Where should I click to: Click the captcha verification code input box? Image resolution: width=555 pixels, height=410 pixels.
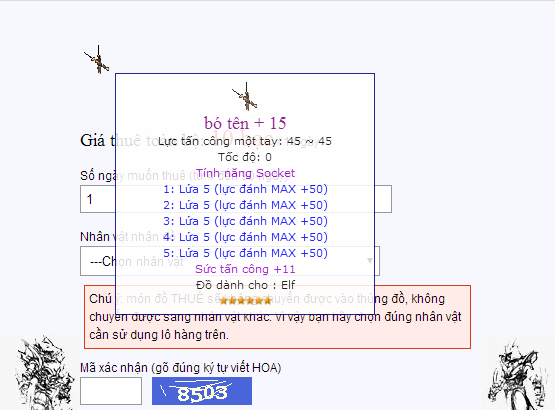tap(111, 391)
